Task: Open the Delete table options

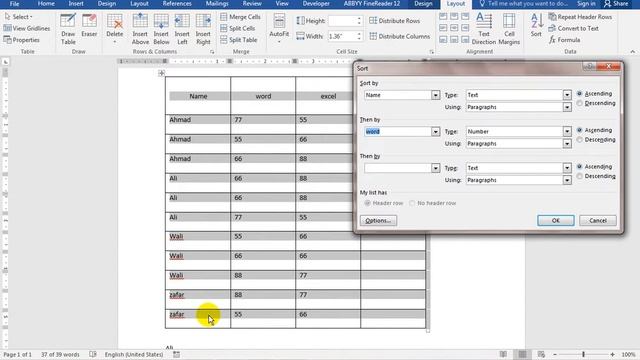Action: click(115, 29)
